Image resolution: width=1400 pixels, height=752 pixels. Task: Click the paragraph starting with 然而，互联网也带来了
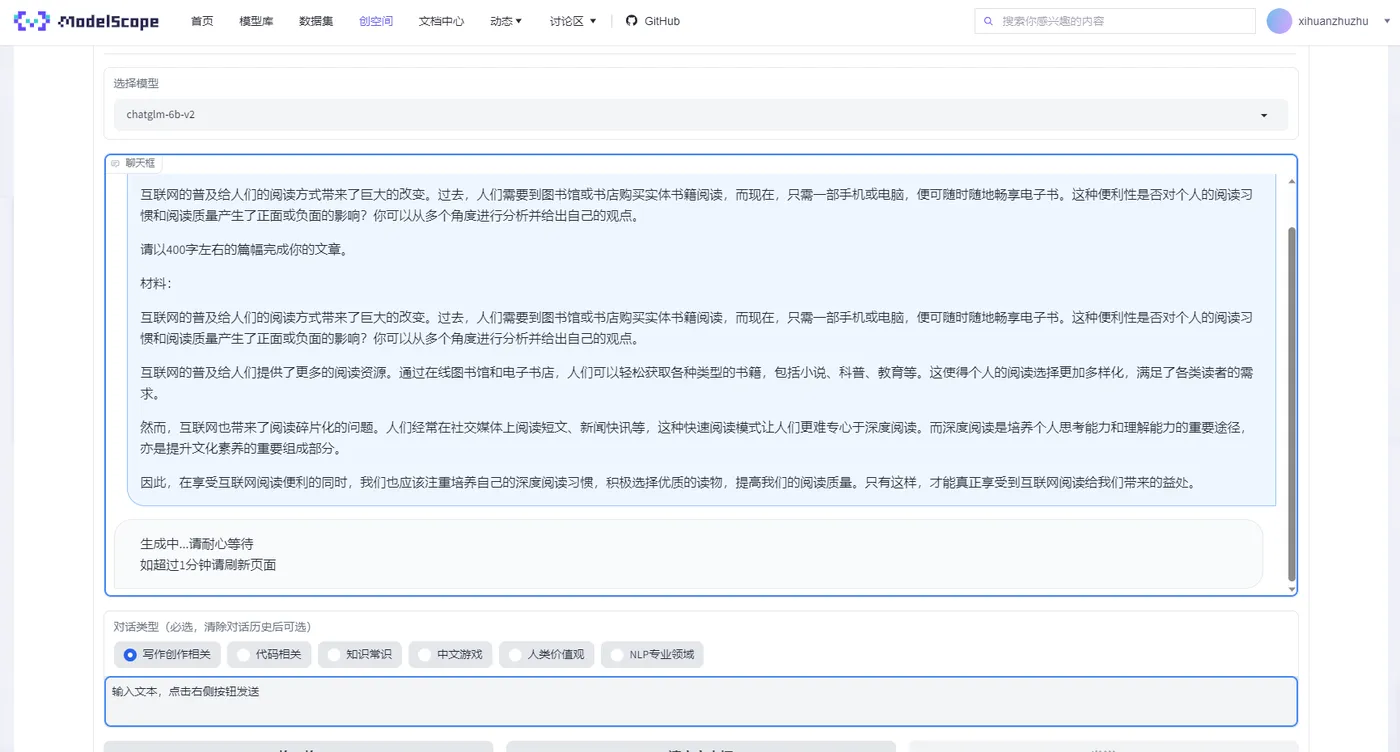[695, 438]
